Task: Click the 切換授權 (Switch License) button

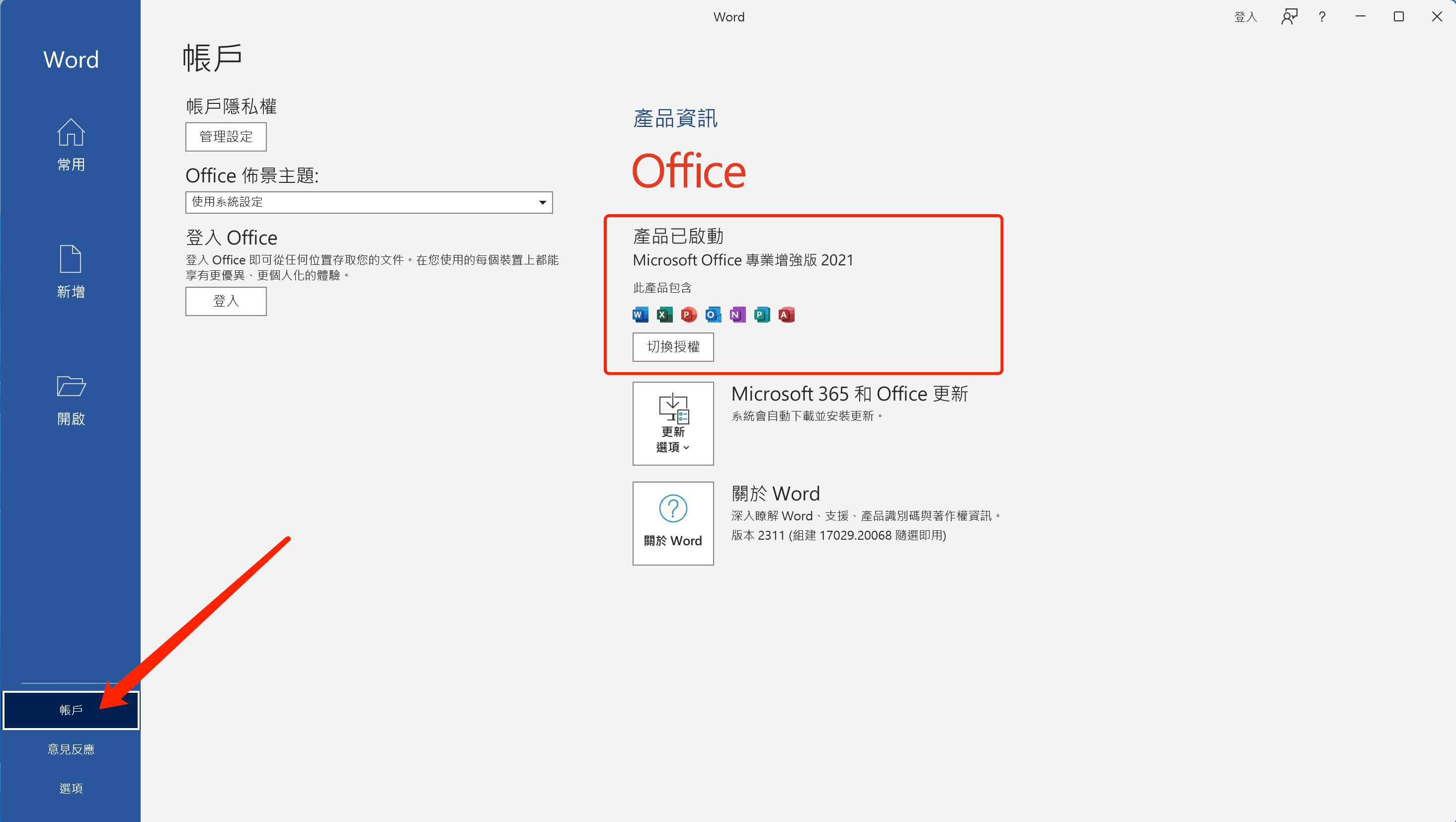Action: click(673, 346)
